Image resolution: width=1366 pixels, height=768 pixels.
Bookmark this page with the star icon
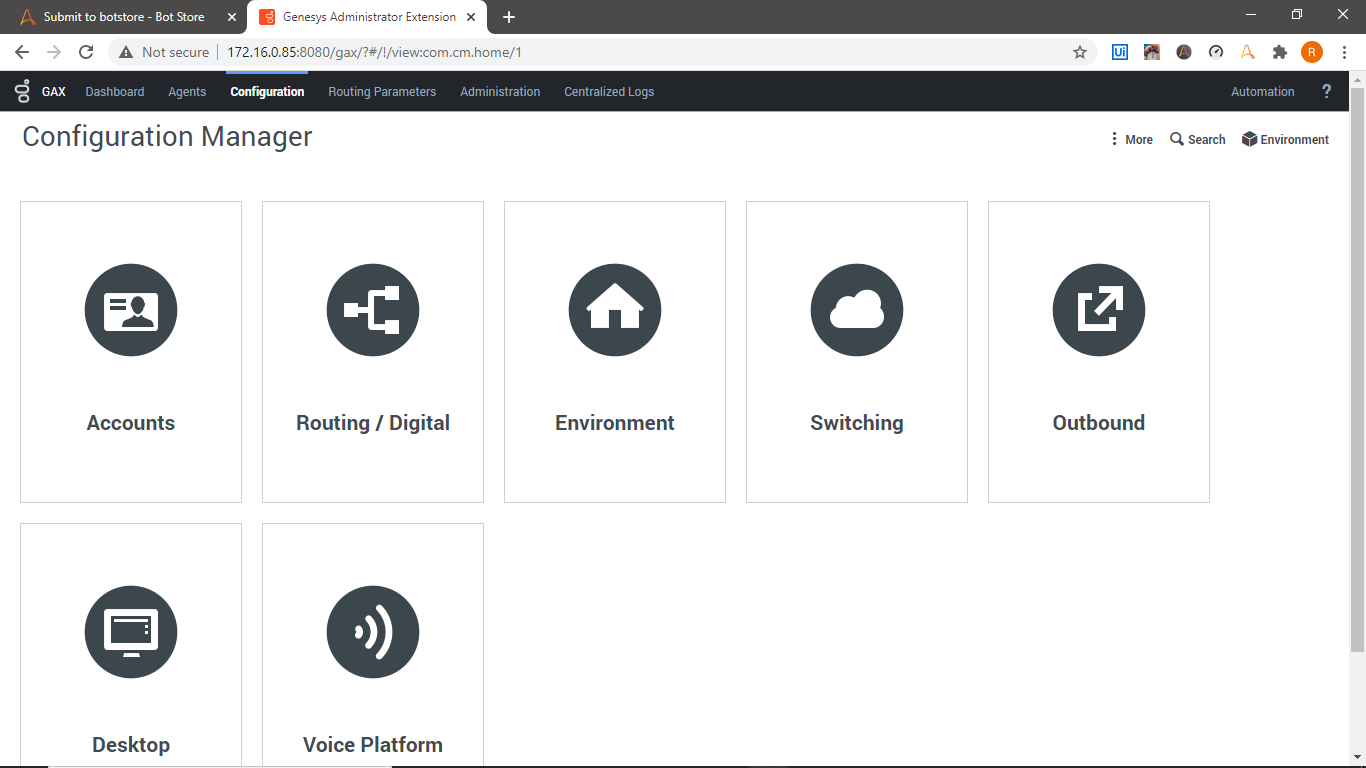coord(1080,52)
